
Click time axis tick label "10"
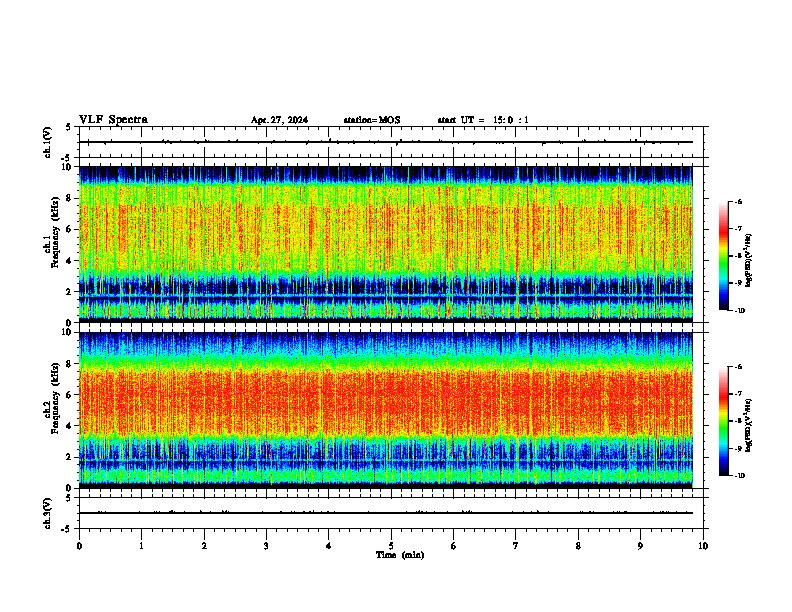703,546
